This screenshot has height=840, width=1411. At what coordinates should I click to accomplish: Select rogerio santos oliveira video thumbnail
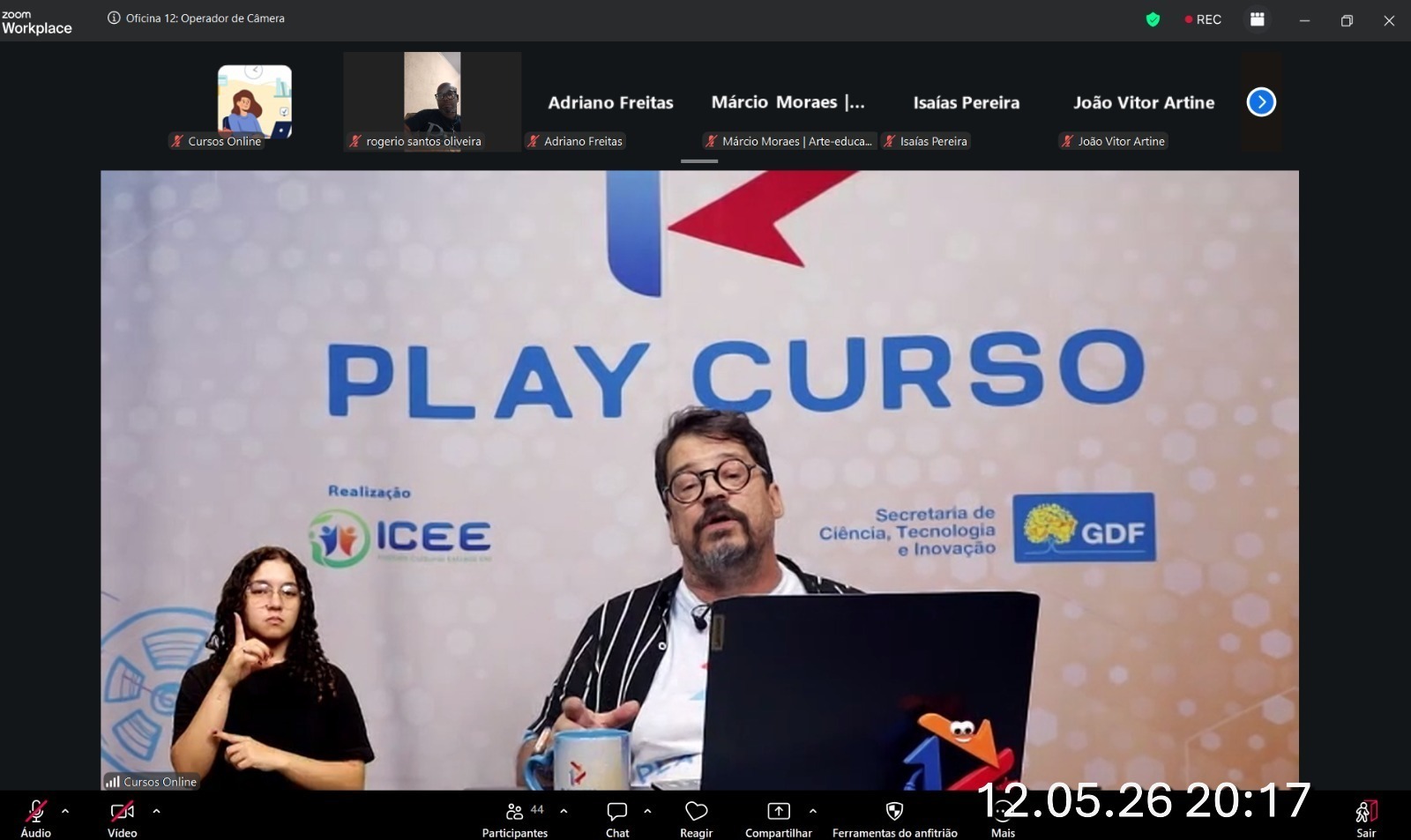tap(432, 102)
